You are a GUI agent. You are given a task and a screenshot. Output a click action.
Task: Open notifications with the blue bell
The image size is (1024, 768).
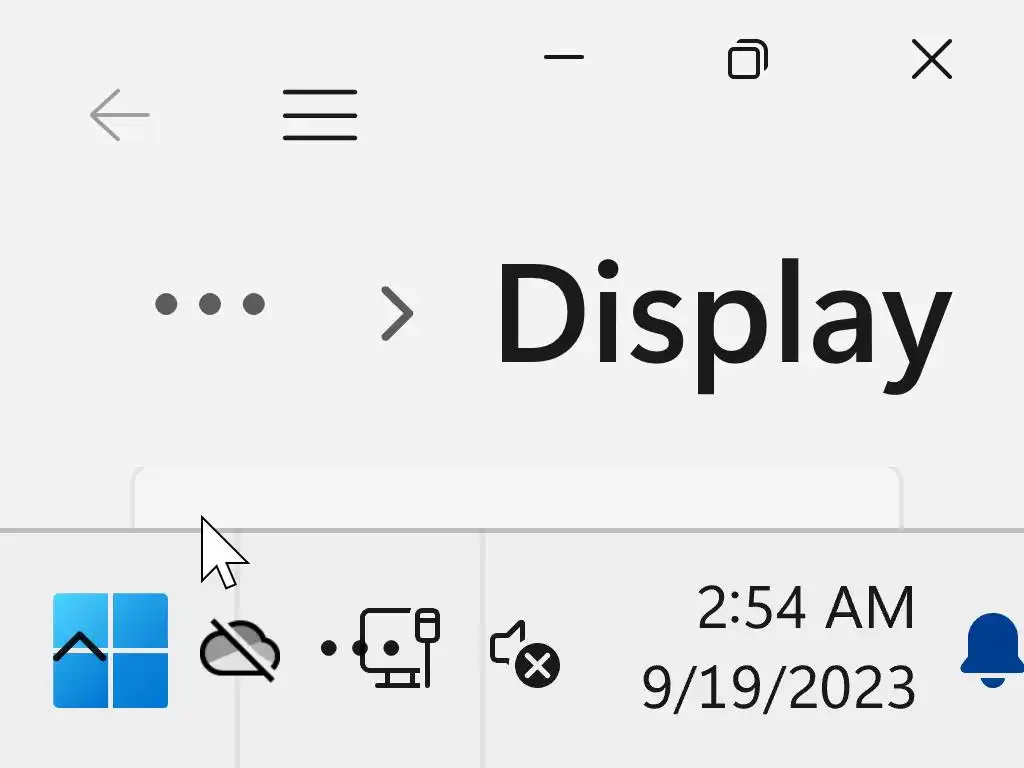click(x=992, y=650)
